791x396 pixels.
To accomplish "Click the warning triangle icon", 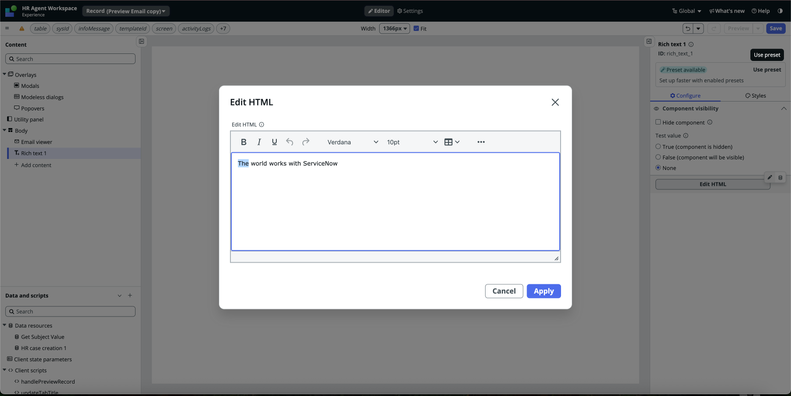I will (22, 29).
